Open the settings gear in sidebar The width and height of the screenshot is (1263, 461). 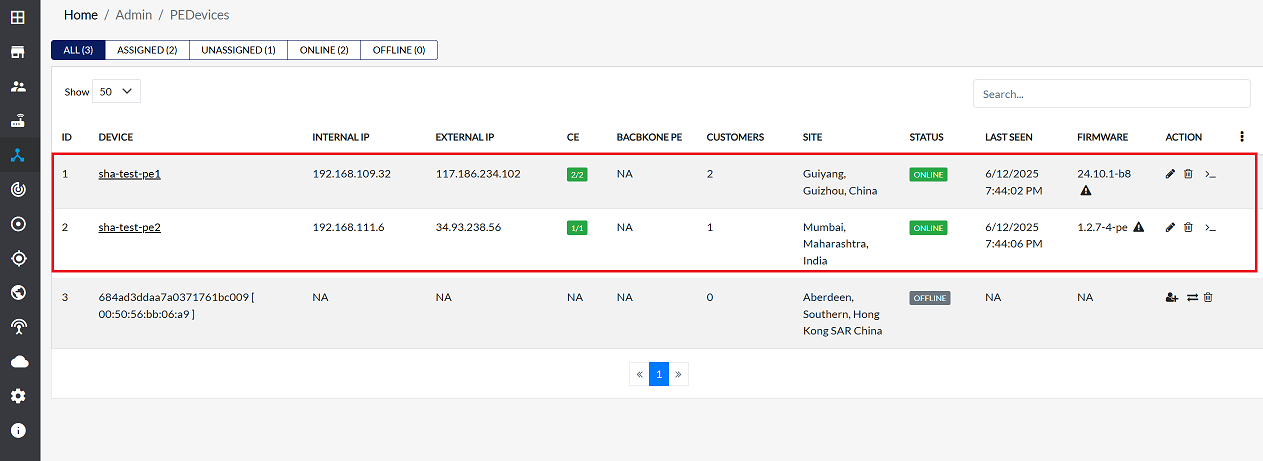click(18, 396)
